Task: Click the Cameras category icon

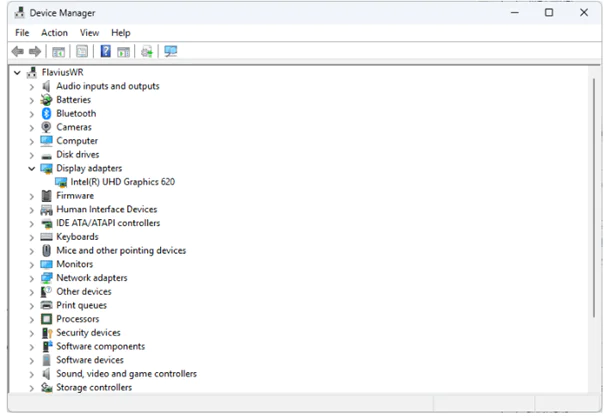Action: click(x=46, y=128)
